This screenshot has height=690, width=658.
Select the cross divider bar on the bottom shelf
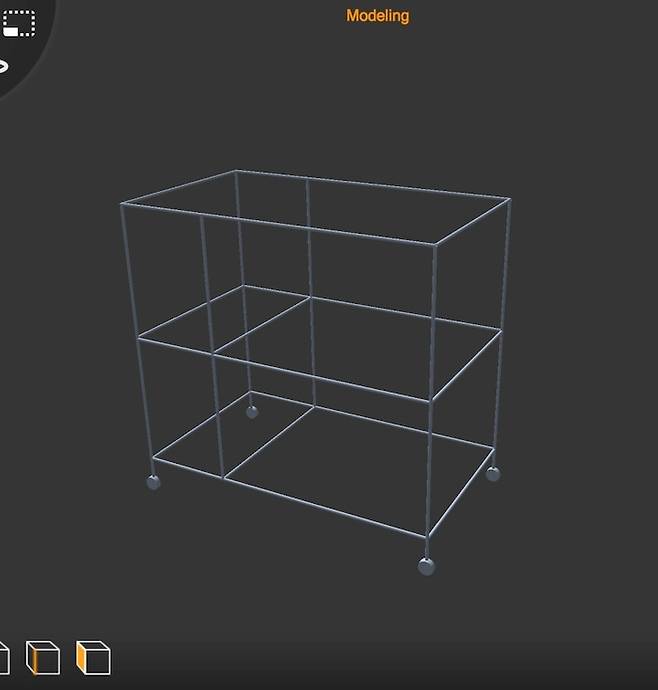[x=270, y=442]
